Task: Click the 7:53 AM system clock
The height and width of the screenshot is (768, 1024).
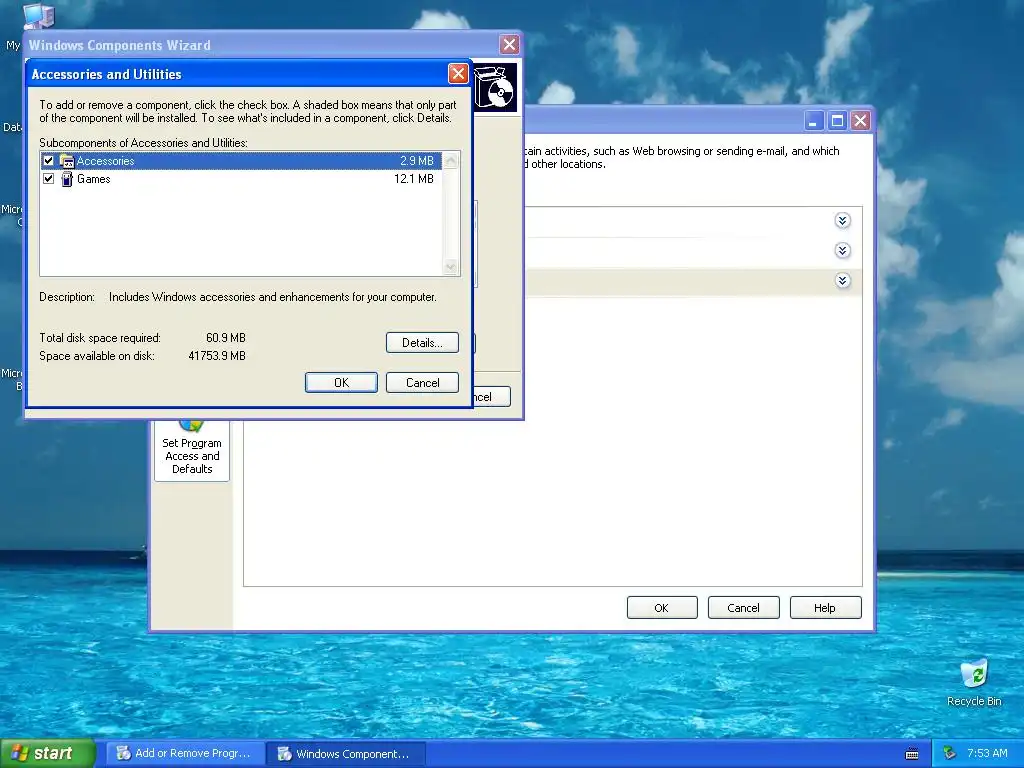Action: (987, 754)
